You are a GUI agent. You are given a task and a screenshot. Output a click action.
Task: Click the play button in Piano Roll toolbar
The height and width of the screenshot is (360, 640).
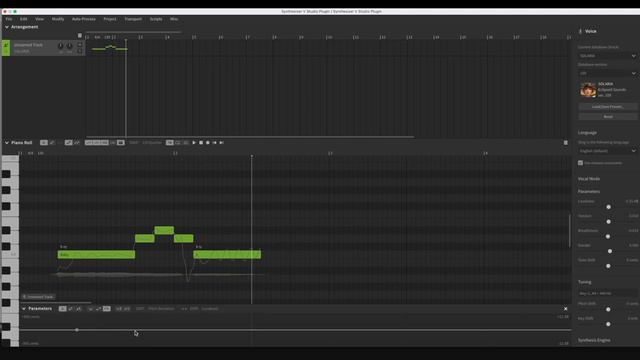pyautogui.click(x=194, y=142)
